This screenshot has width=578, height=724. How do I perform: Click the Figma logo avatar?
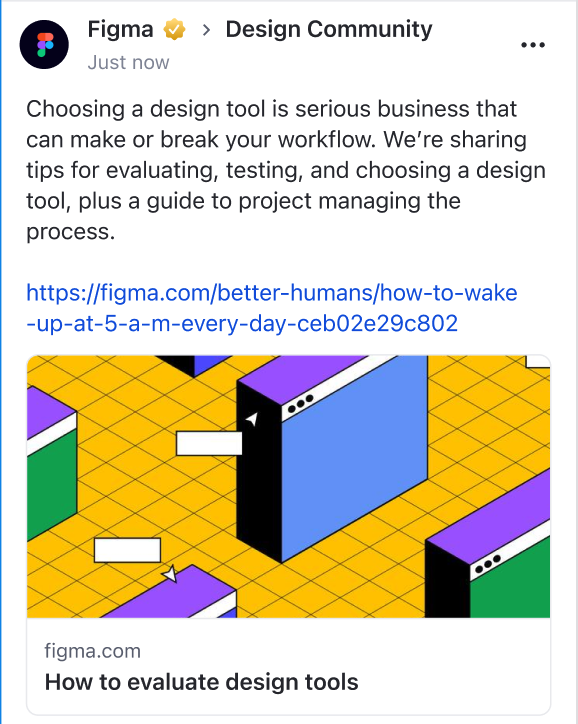pos(44,44)
